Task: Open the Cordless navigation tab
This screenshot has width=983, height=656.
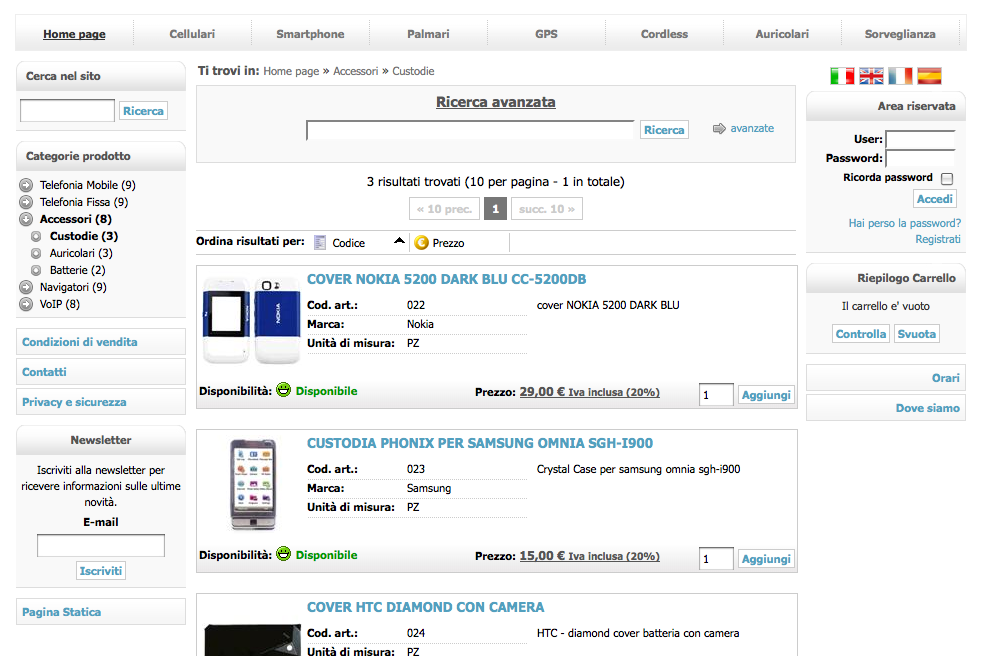Action: [664, 34]
